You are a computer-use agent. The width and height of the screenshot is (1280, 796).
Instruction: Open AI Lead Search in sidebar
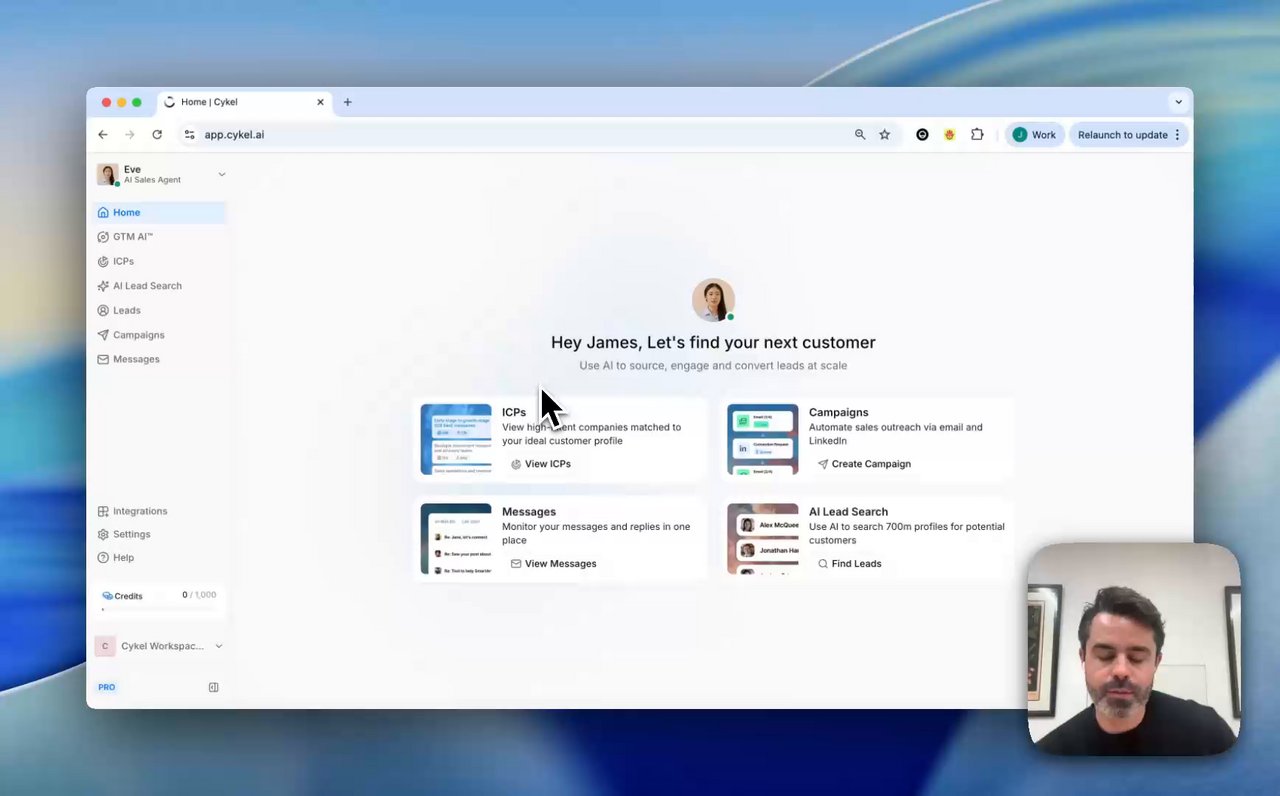(x=160, y=286)
